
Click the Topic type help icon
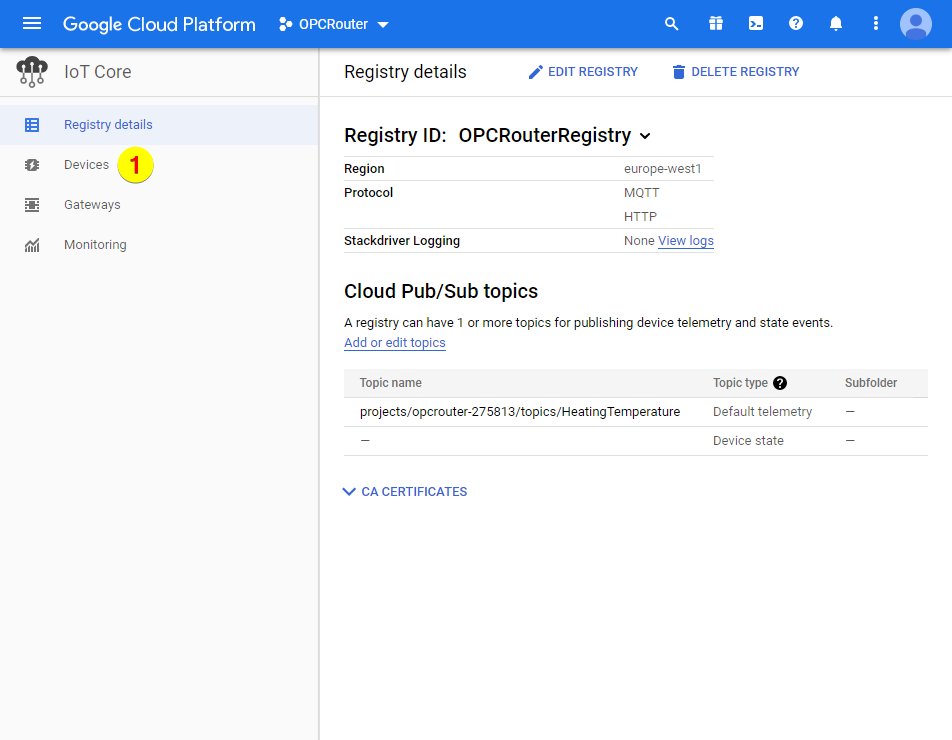coord(780,383)
